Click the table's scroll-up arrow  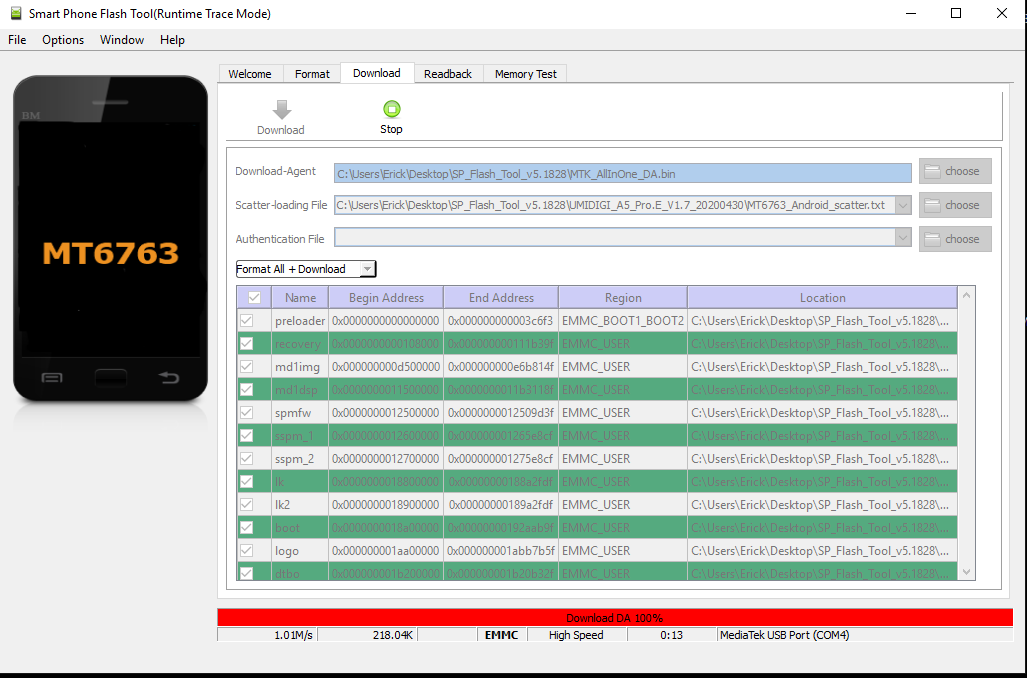point(966,295)
